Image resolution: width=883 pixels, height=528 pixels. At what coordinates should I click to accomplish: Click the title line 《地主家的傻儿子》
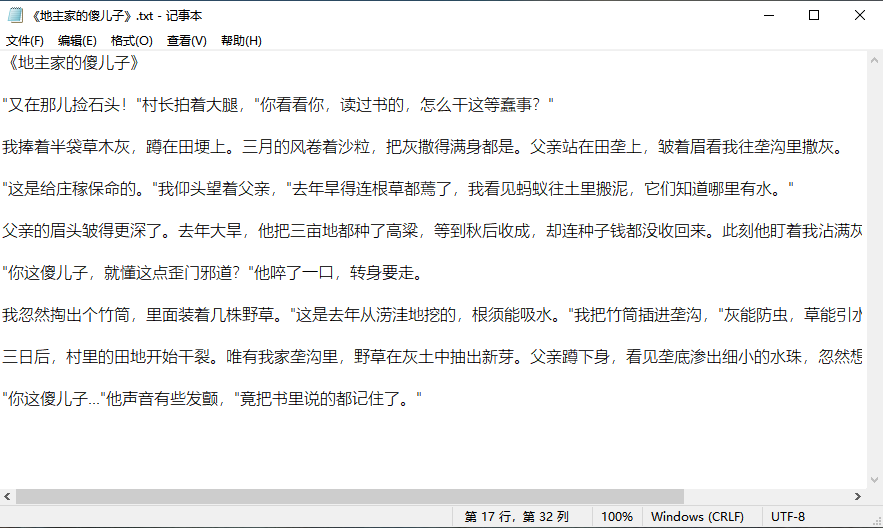coord(71,64)
